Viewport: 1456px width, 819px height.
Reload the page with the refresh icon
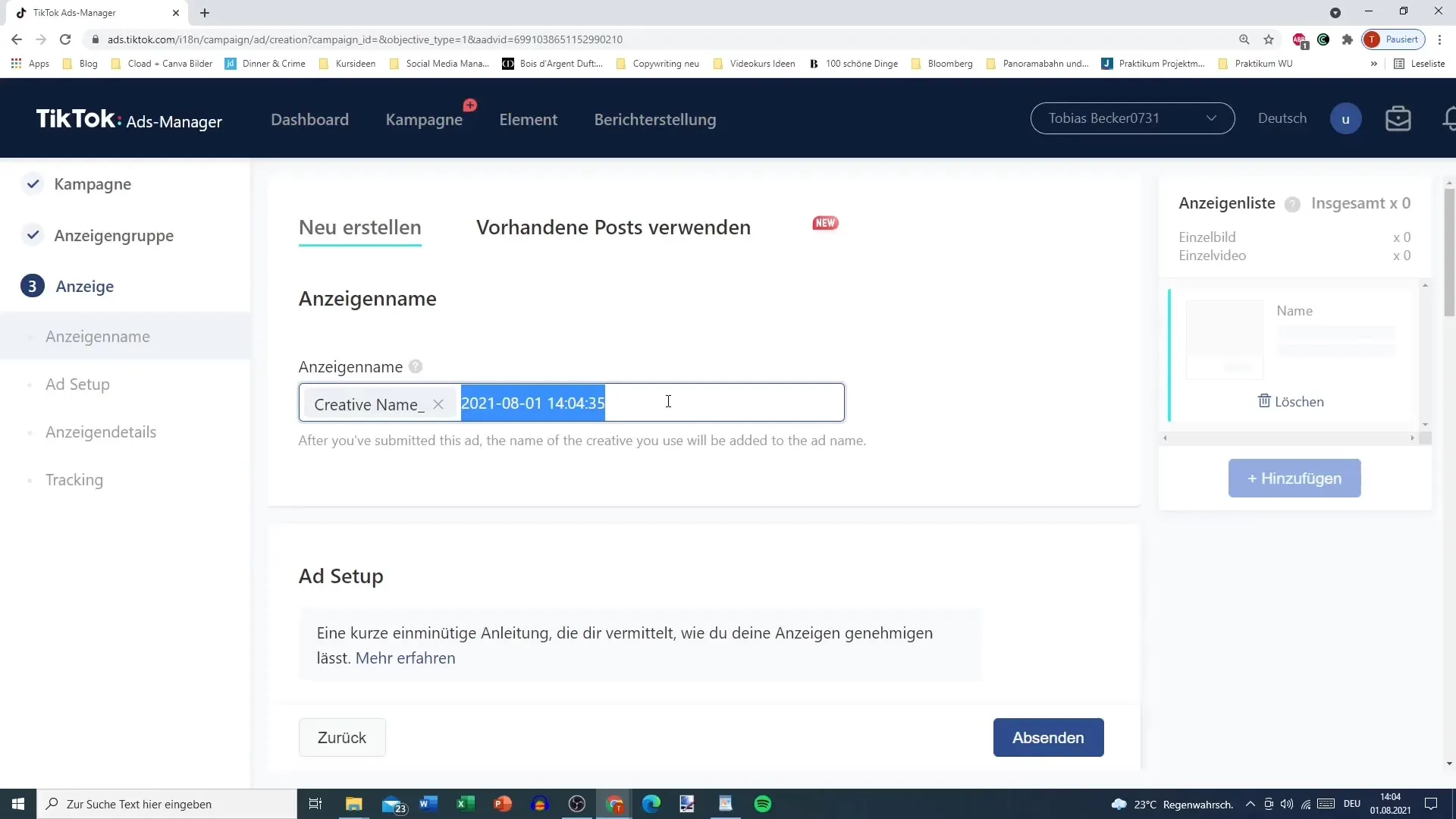click(65, 39)
